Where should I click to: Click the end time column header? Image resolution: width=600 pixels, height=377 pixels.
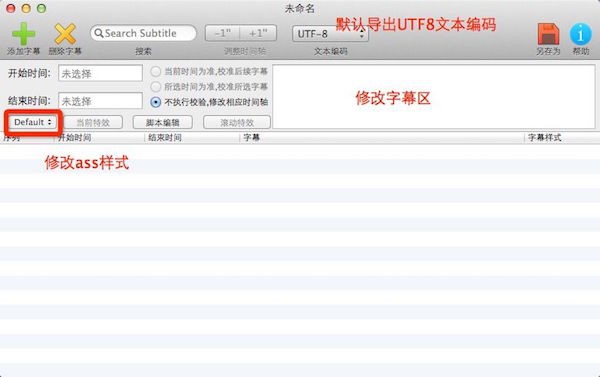[192, 137]
